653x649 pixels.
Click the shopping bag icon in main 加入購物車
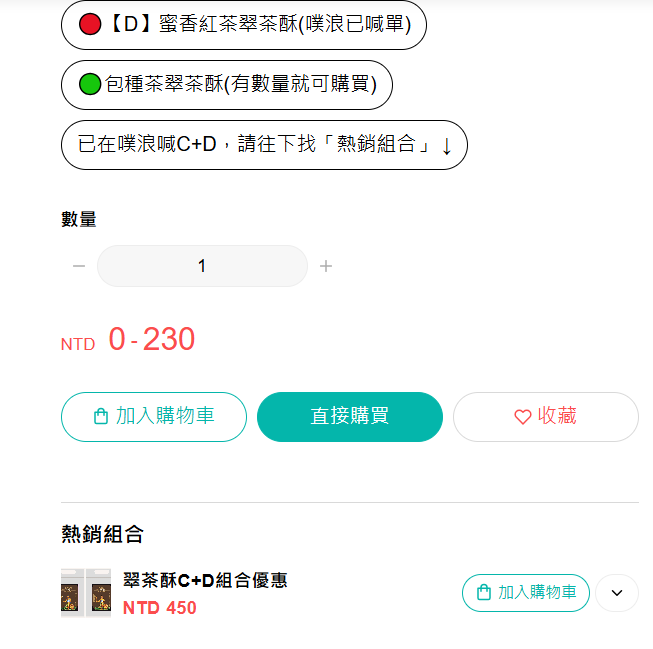[101, 416]
